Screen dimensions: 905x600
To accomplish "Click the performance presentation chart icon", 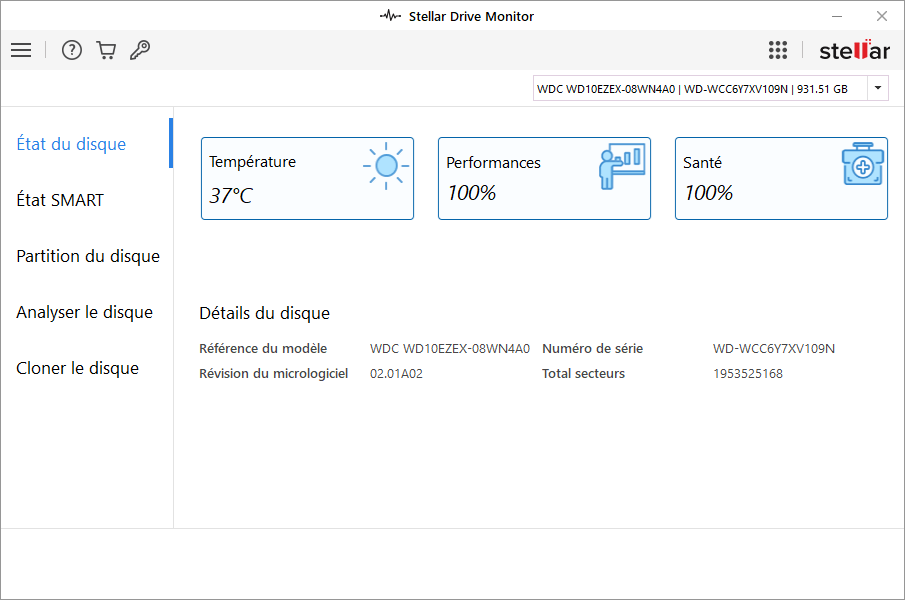I will (621, 166).
